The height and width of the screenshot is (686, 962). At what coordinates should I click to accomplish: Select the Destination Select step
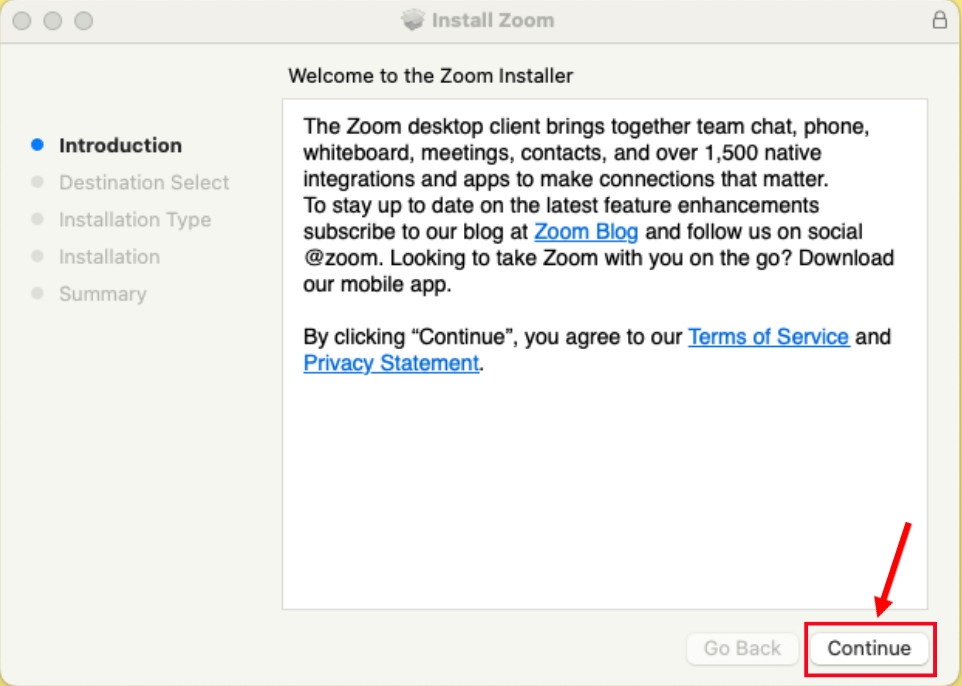144,182
